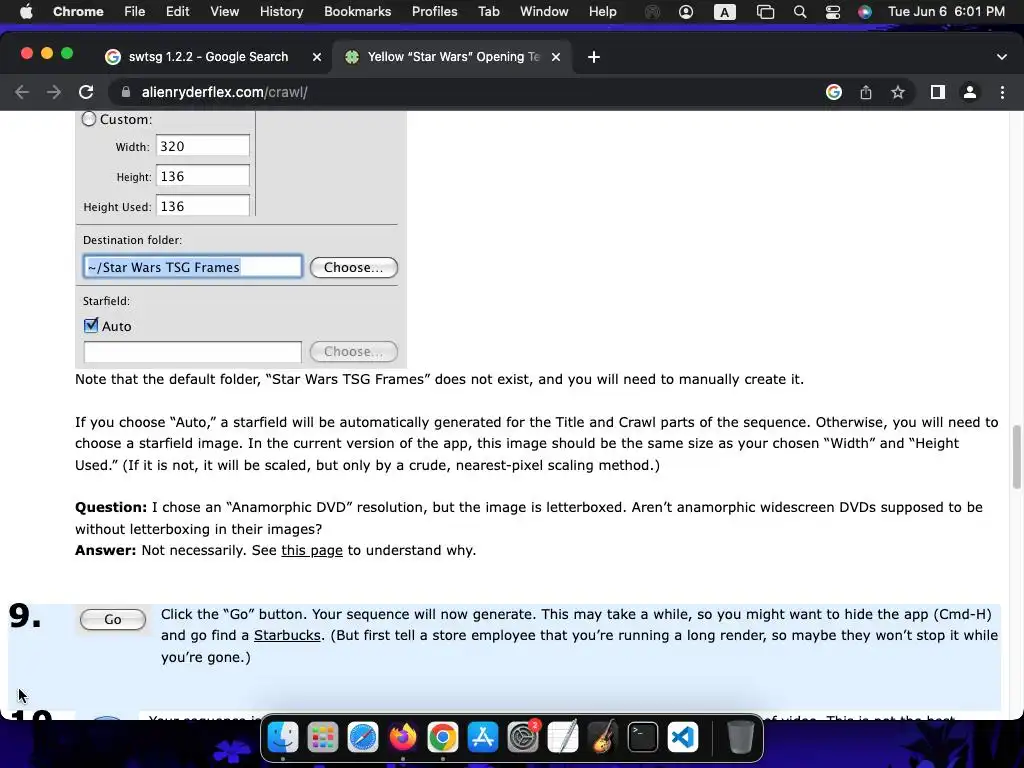Open Spotlight search in menu bar

pos(800,12)
